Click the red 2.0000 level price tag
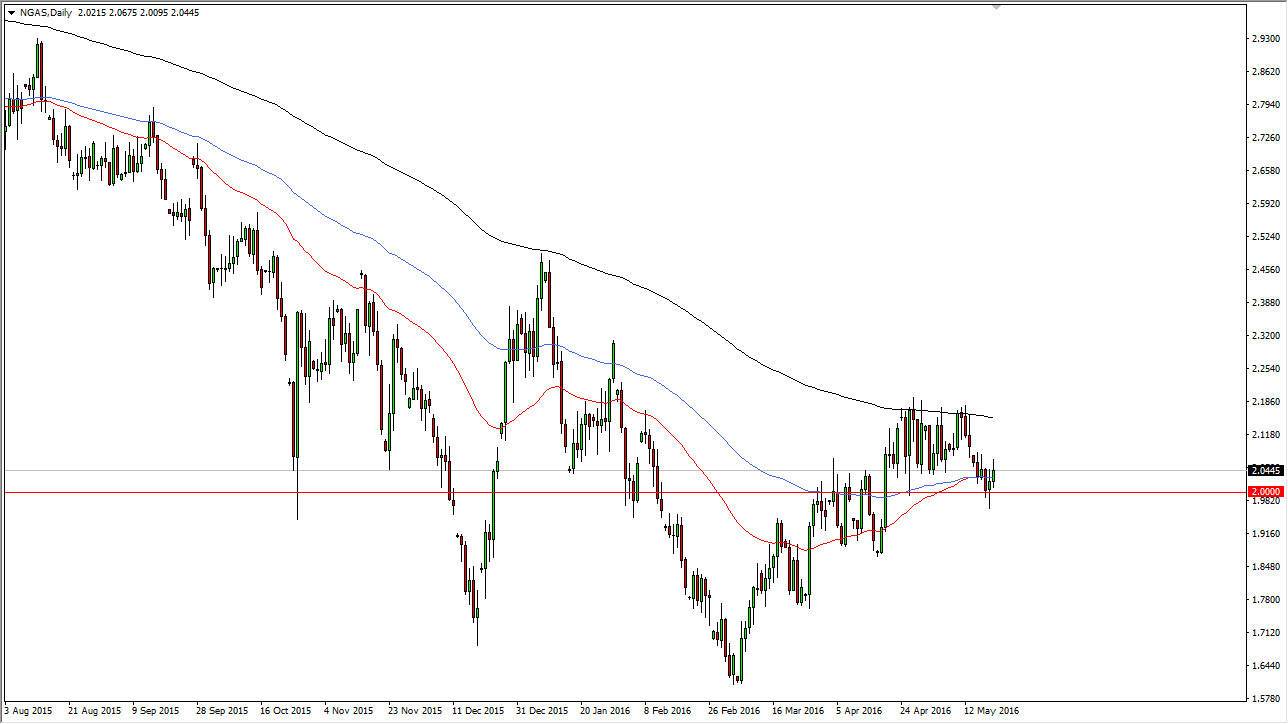Screen dimensions: 1288x724 (x=1265, y=492)
